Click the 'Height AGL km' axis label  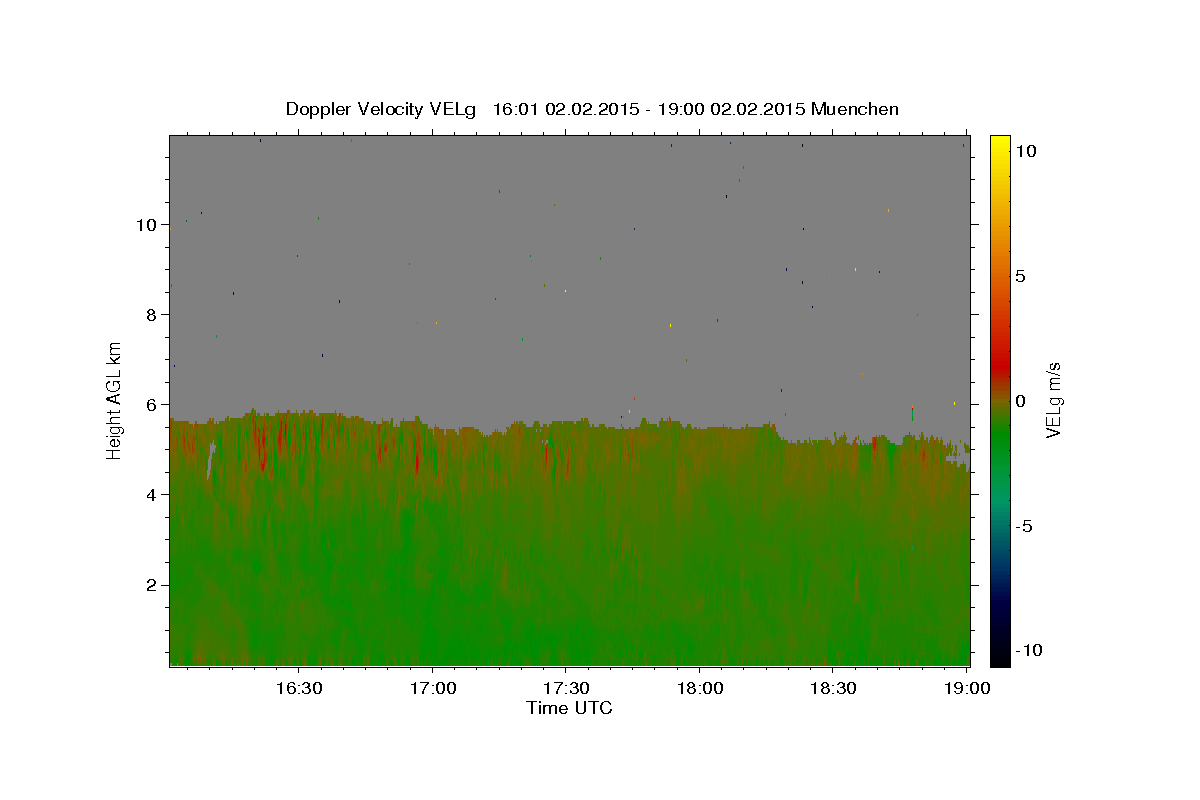[x=115, y=400]
